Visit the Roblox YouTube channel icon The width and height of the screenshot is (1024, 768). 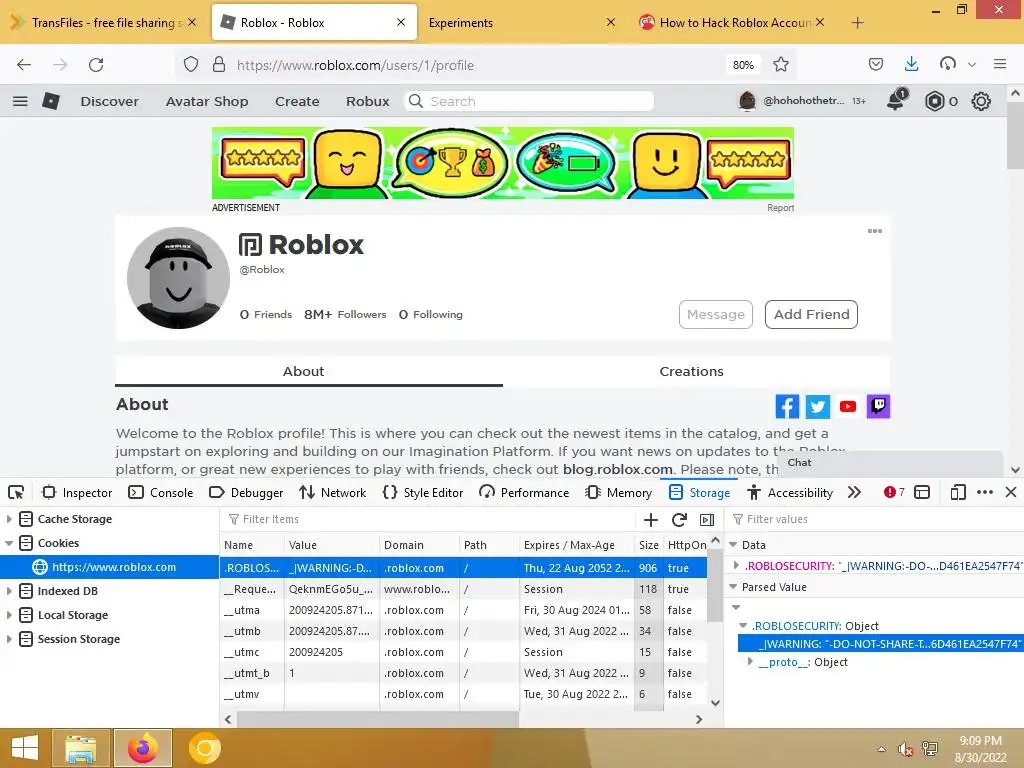848,406
